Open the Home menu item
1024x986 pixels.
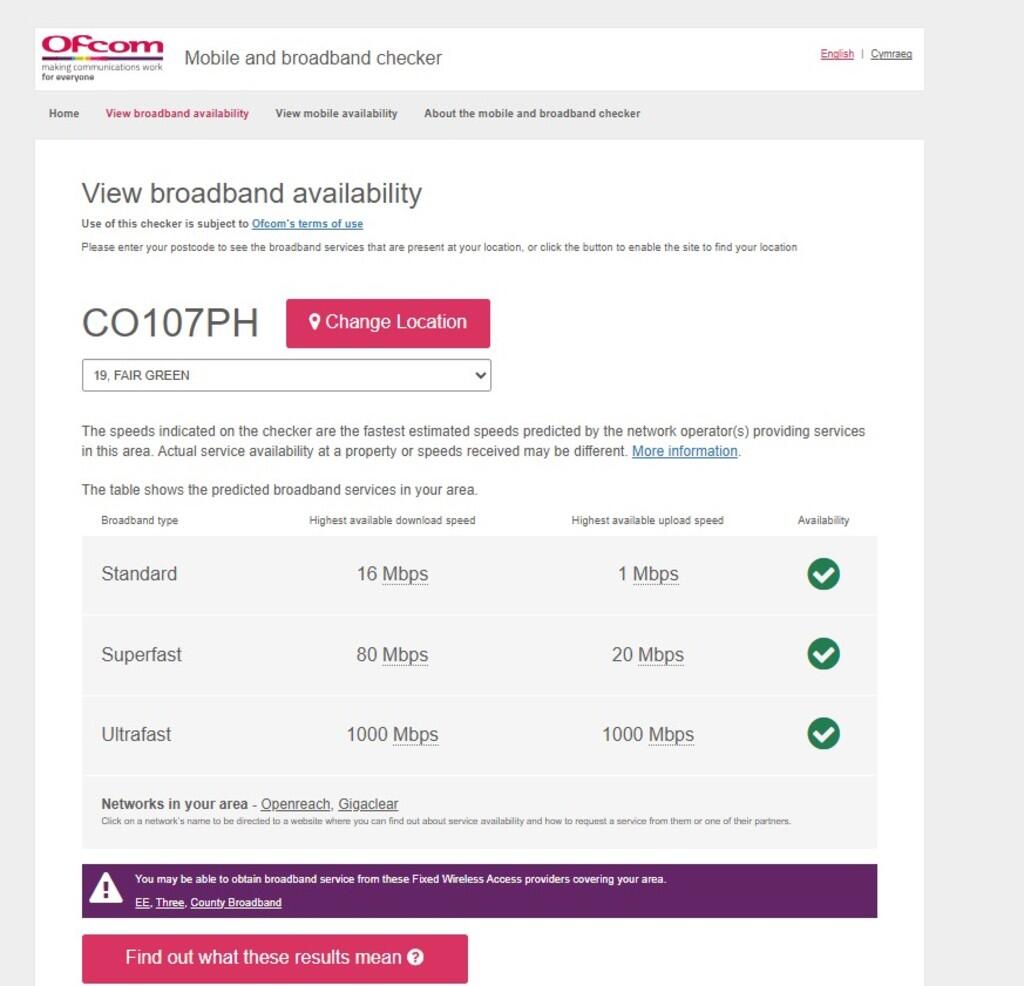tap(64, 114)
